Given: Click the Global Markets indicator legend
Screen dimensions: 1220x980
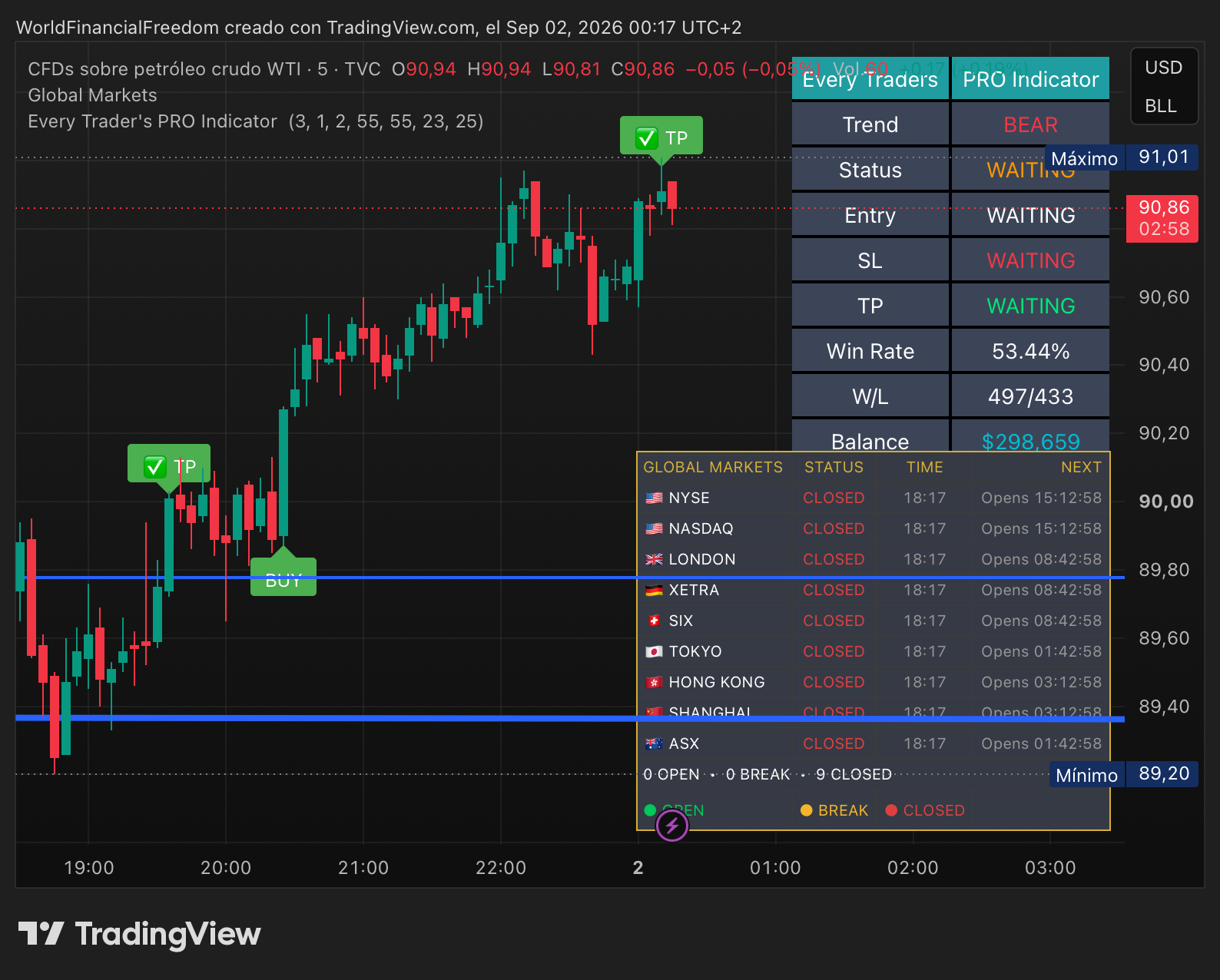Looking at the screenshot, I should [92, 95].
